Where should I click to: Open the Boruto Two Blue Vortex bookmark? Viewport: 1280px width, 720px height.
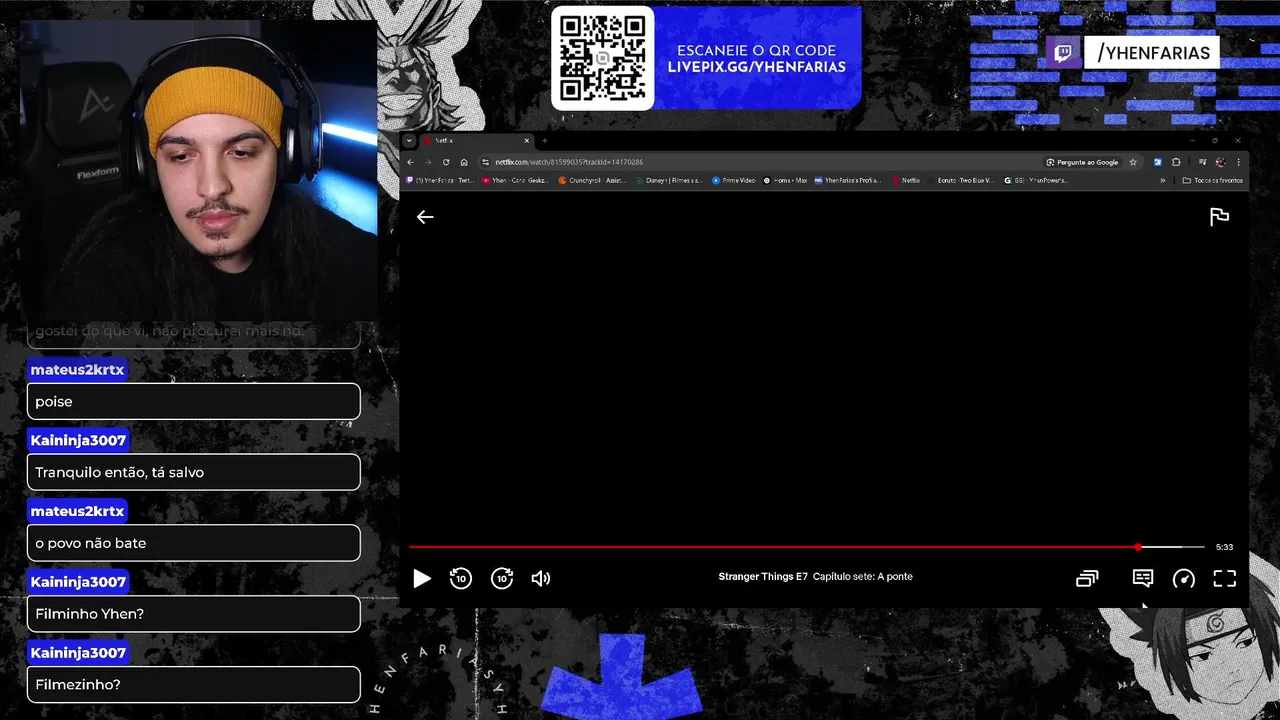(961, 181)
